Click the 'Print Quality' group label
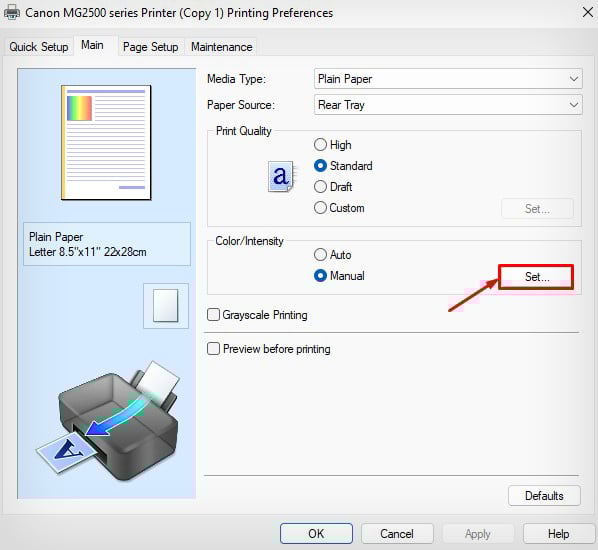 244,131
